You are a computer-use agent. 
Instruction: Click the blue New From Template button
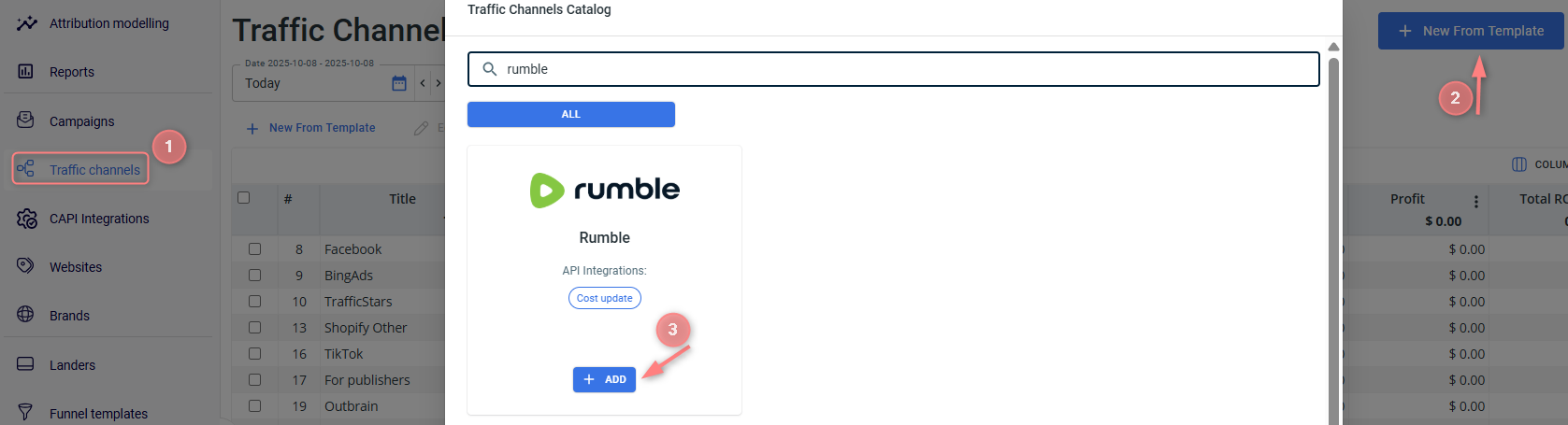pos(1471,31)
